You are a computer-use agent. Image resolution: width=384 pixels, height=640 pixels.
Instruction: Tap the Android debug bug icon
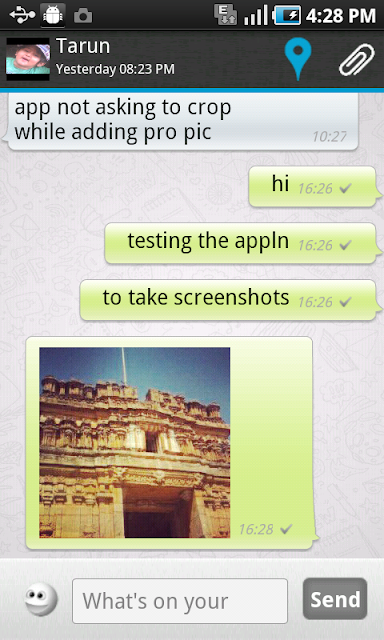(x=52, y=16)
